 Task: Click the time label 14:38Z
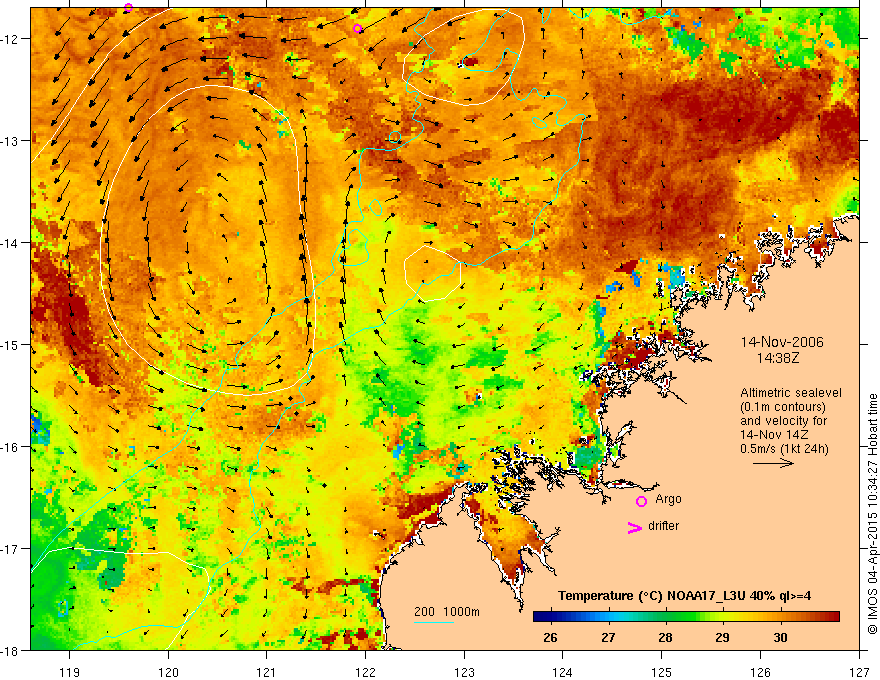pyautogui.click(x=777, y=357)
